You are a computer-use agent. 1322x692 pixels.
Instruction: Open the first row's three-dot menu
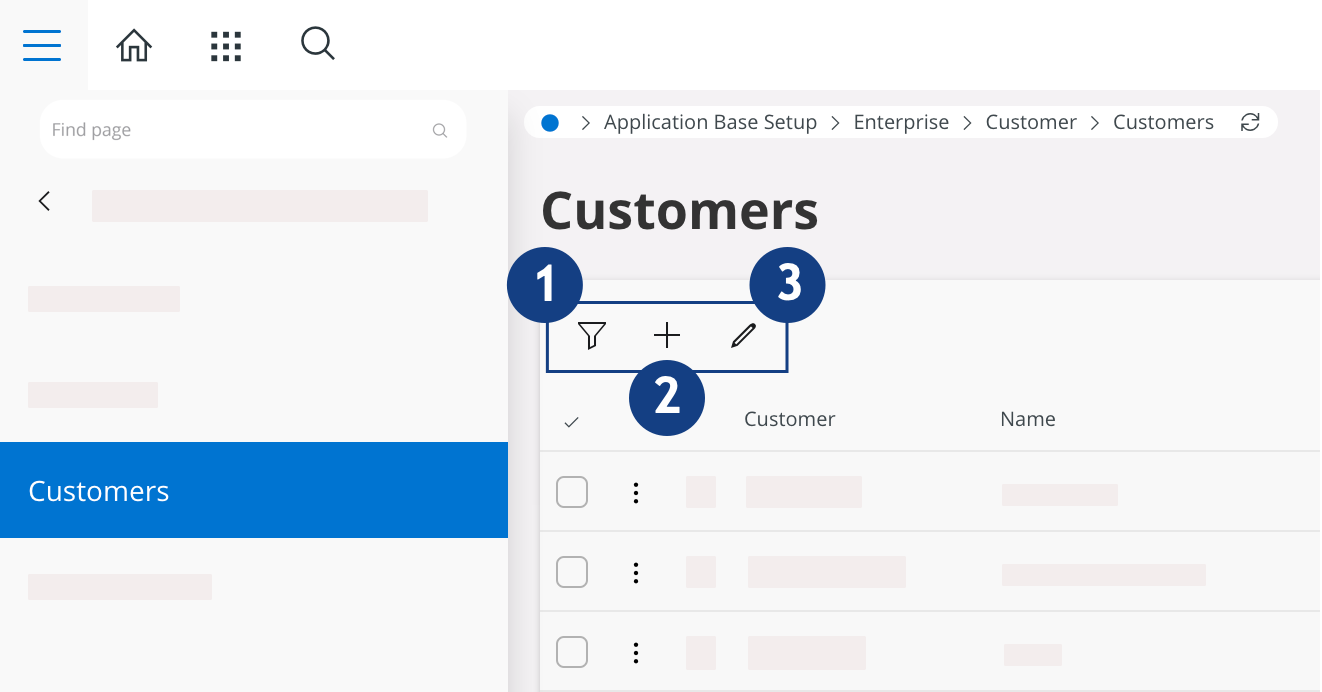[x=635, y=492]
